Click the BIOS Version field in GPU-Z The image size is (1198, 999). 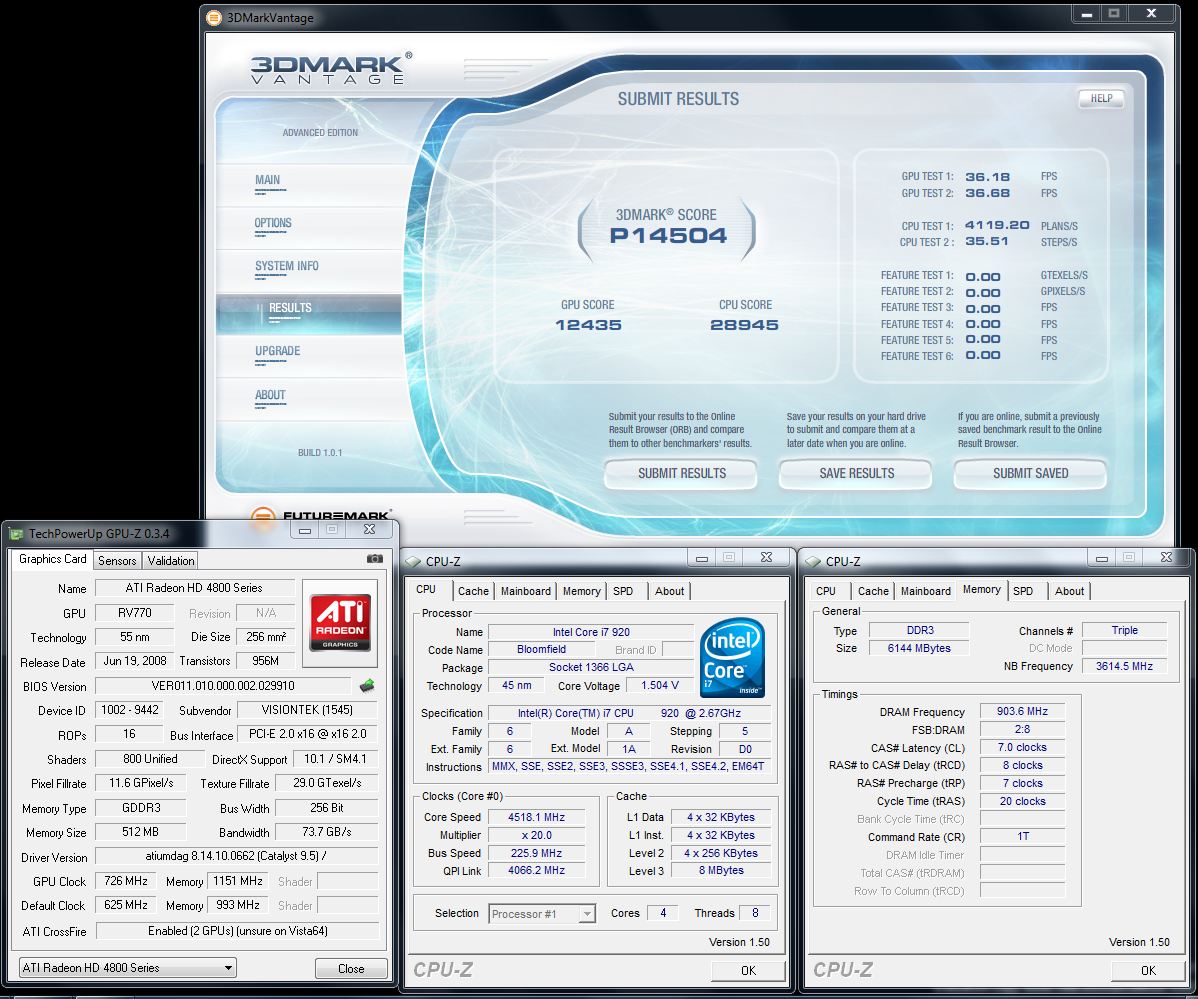coord(223,686)
